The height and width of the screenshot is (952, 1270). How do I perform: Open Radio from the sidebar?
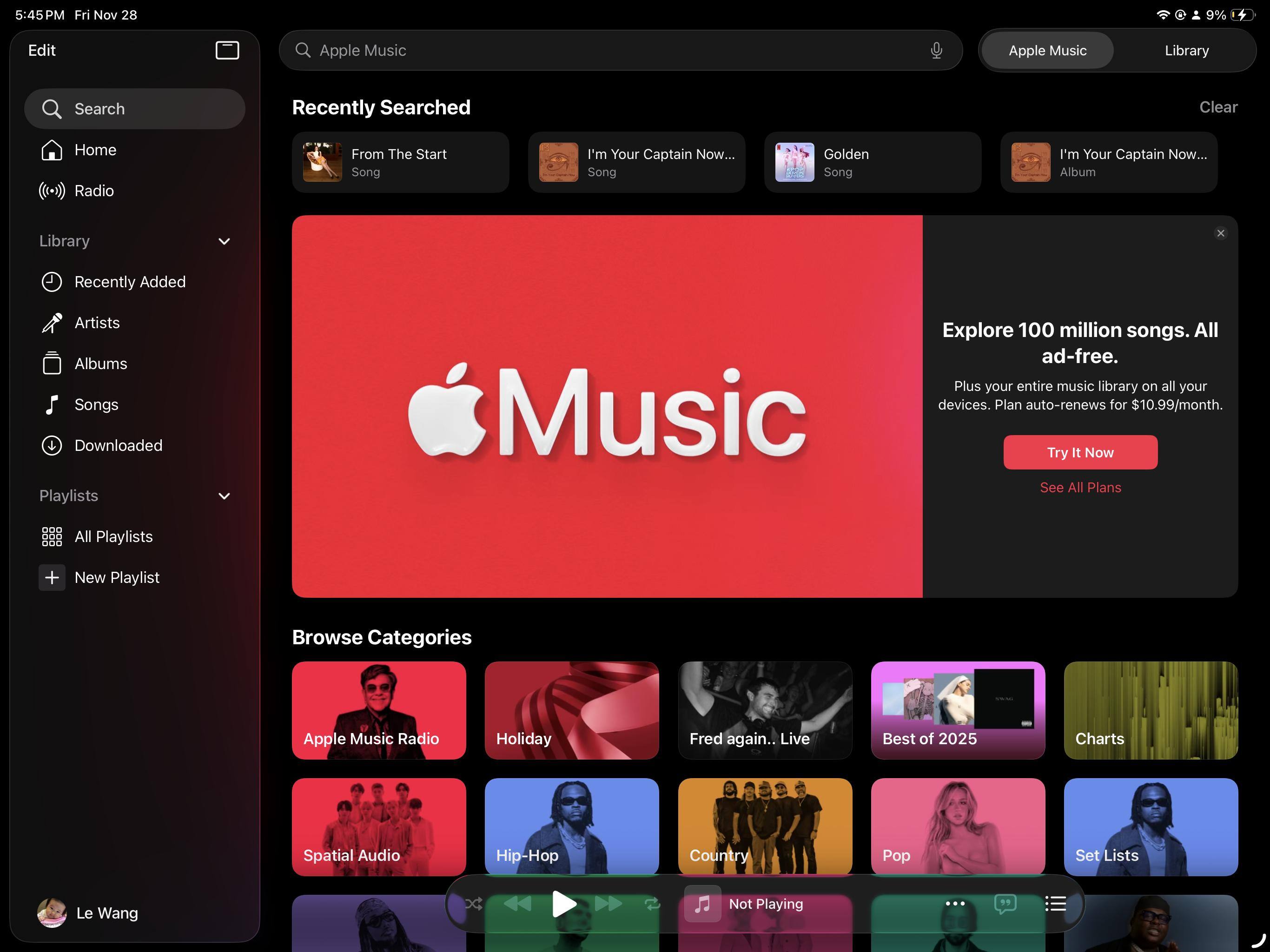pos(93,191)
